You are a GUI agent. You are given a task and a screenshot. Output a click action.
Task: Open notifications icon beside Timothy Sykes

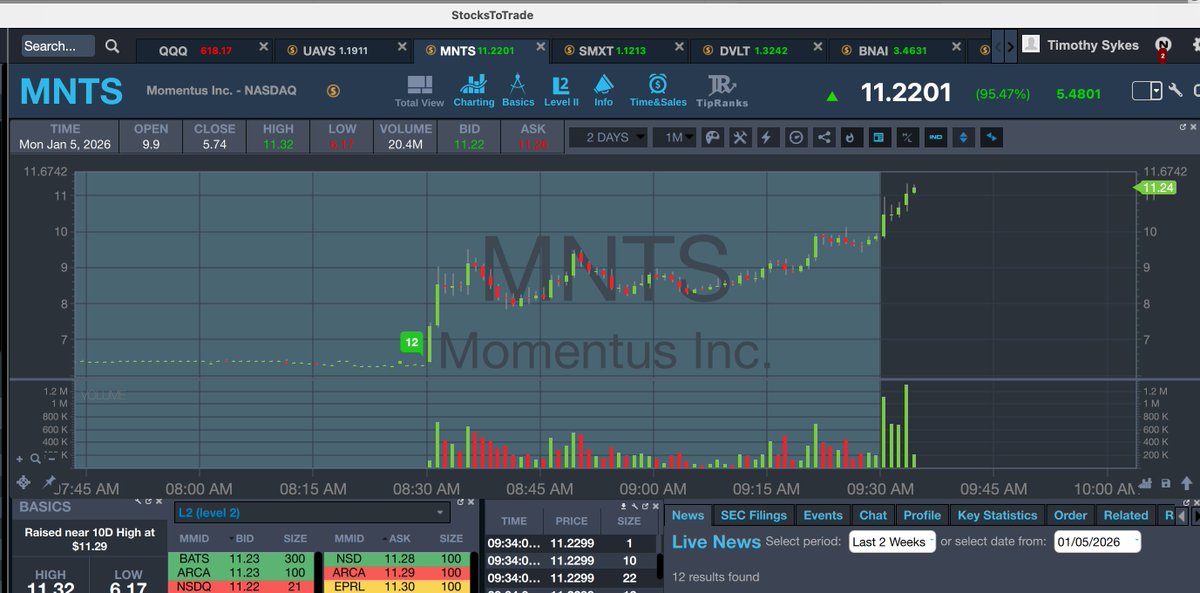click(x=1162, y=46)
